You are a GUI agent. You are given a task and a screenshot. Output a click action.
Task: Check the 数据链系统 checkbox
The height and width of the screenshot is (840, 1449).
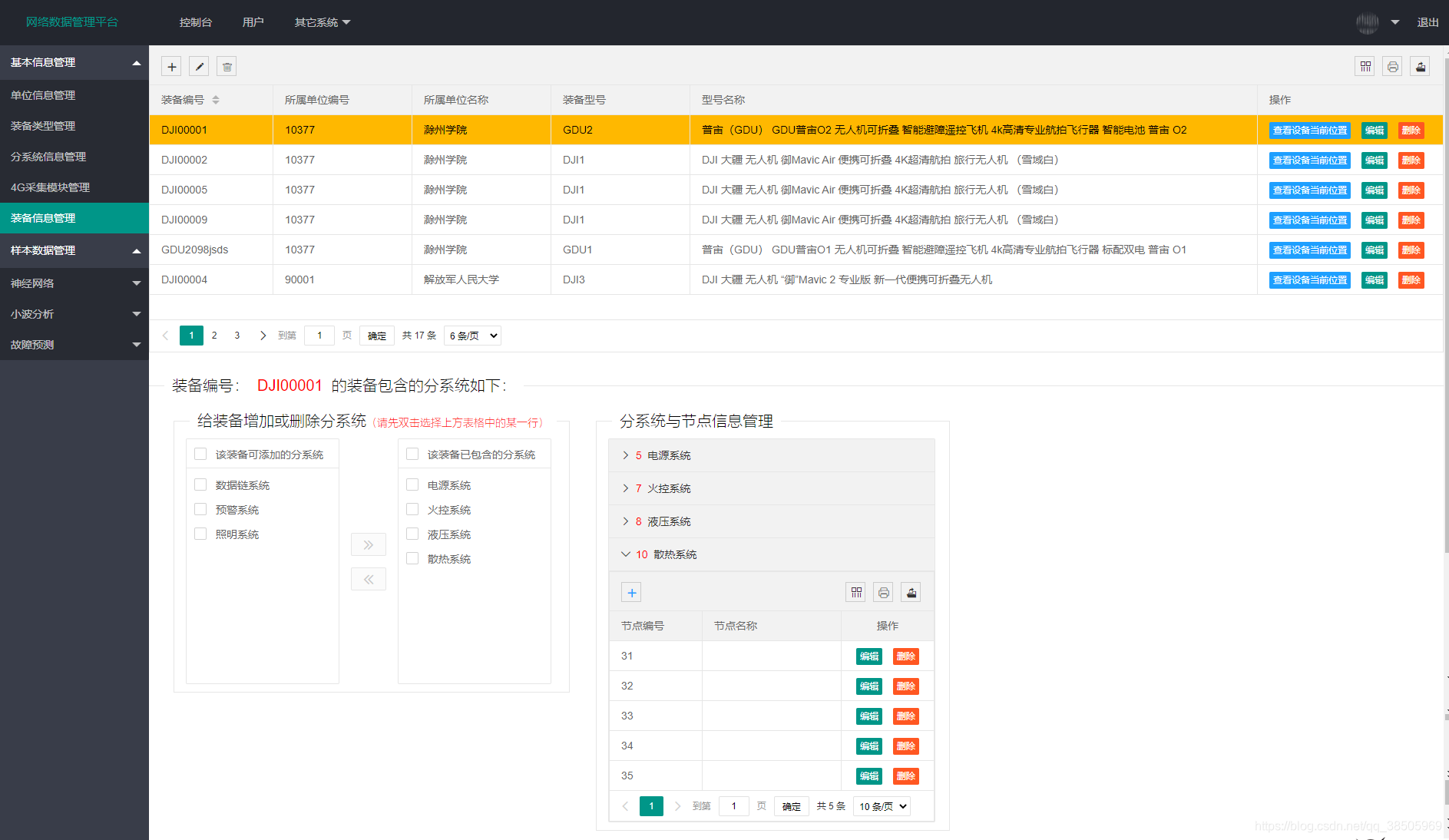click(x=200, y=484)
